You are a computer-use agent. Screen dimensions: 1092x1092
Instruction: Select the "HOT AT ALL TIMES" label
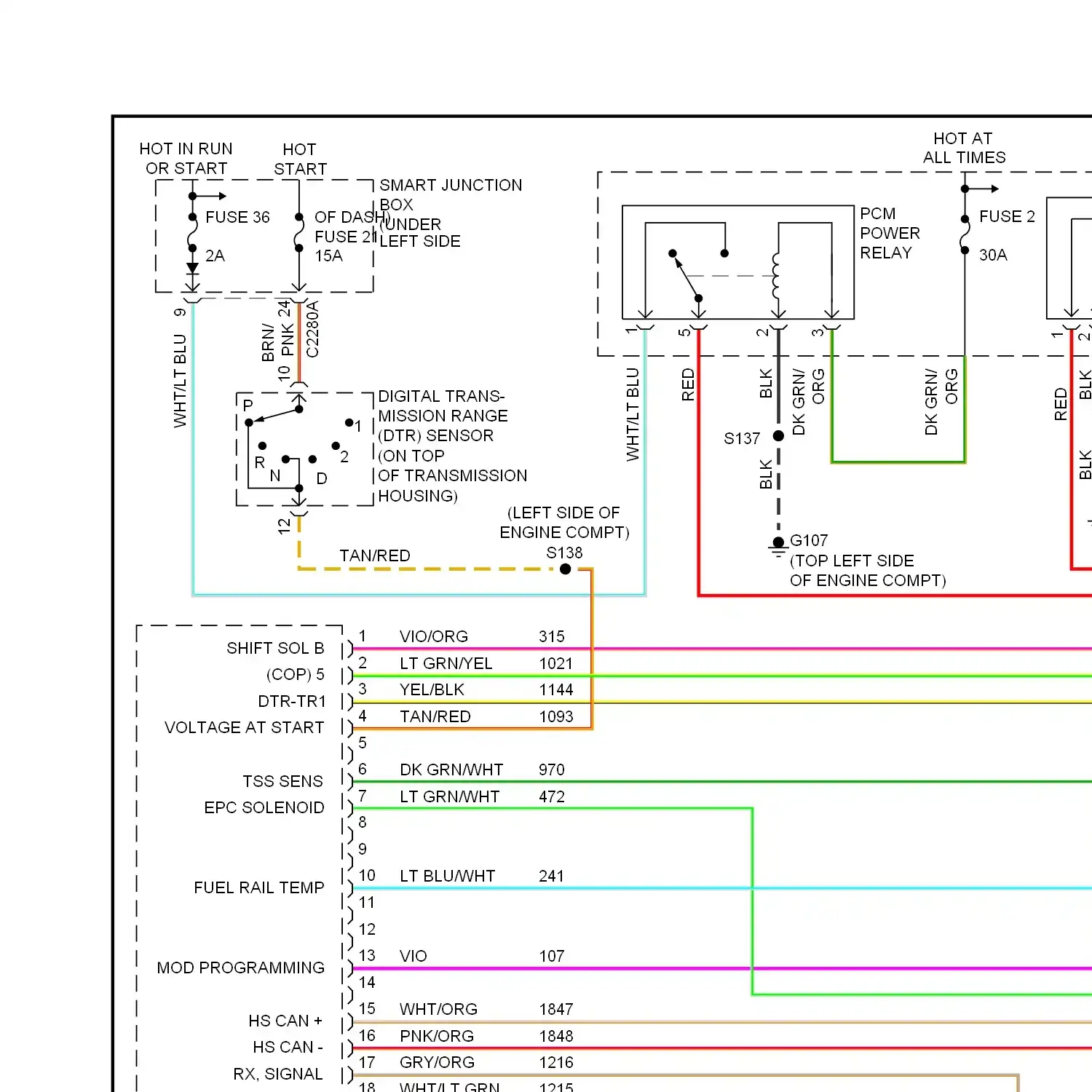pos(964,148)
